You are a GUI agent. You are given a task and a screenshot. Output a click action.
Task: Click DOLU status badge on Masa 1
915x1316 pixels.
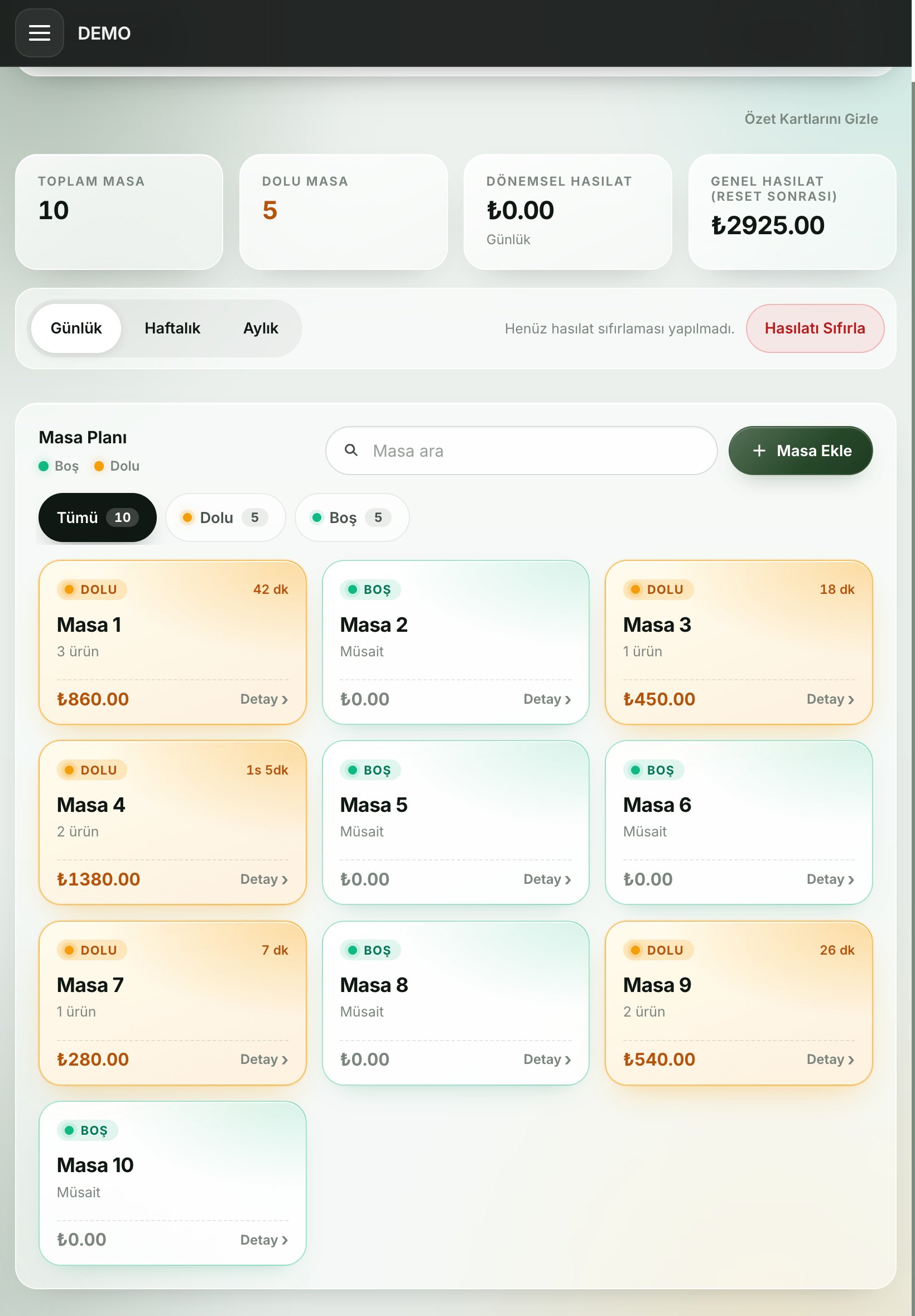92,589
